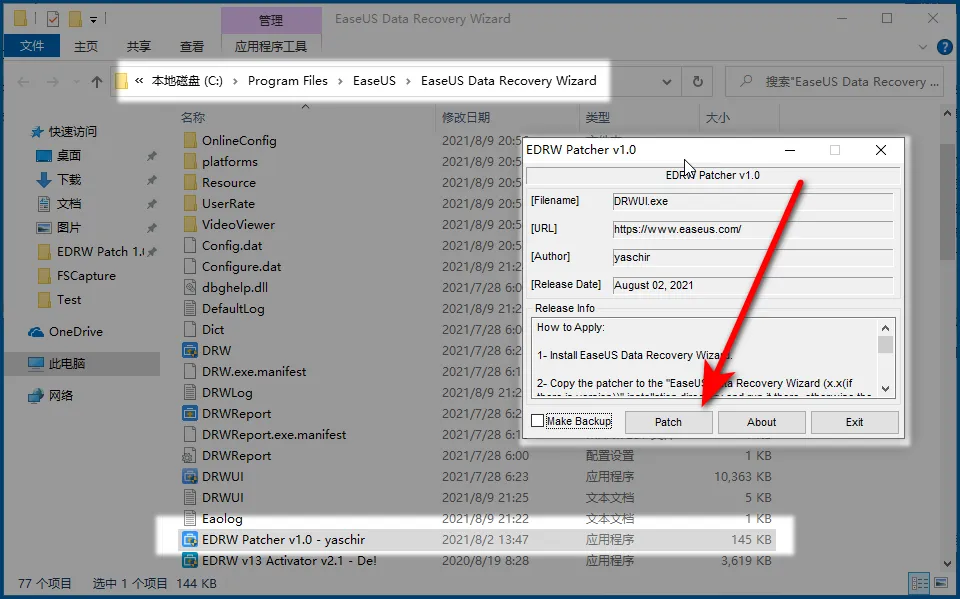Screen dimensions: 960x599
Task: Sort by 类型 column header
Action: (598, 118)
